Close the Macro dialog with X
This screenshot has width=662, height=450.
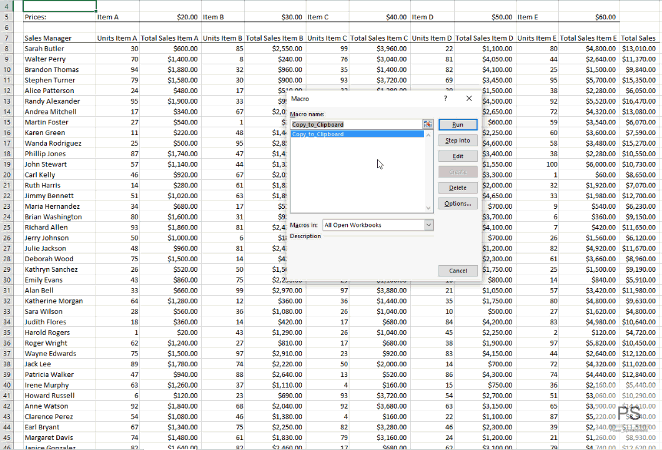coord(469,99)
